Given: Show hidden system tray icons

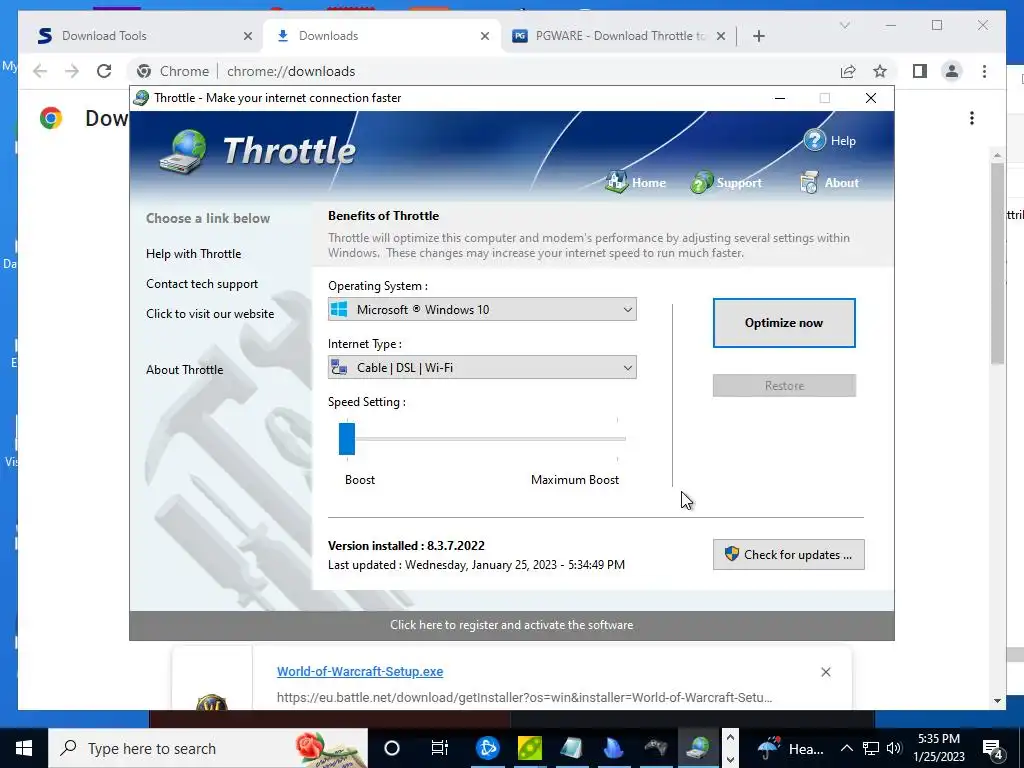Looking at the screenshot, I should tap(846, 748).
